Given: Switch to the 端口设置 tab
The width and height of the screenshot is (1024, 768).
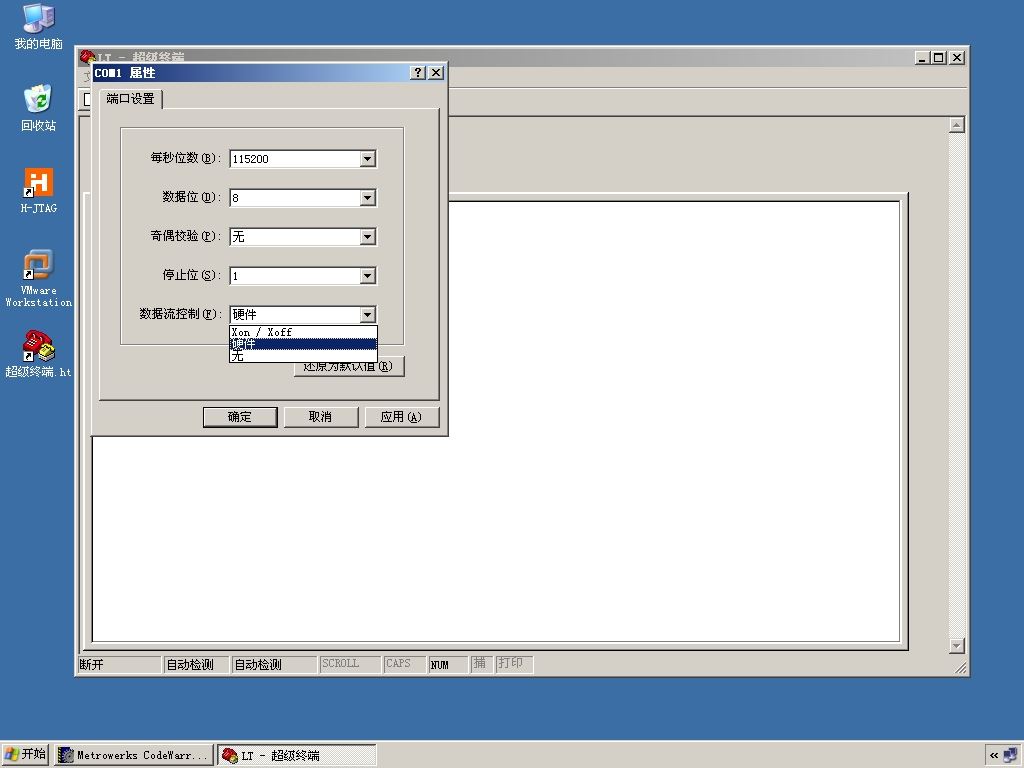Looking at the screenshot, I should 131,99.
